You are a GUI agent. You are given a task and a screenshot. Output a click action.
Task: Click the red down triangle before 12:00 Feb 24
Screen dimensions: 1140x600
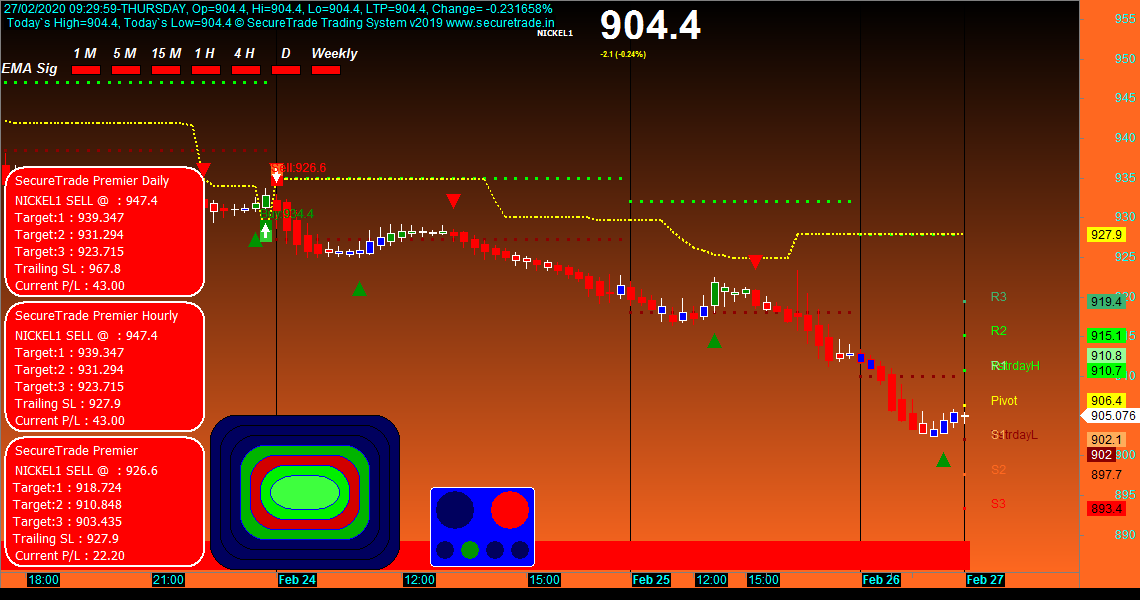click(453, 201)
